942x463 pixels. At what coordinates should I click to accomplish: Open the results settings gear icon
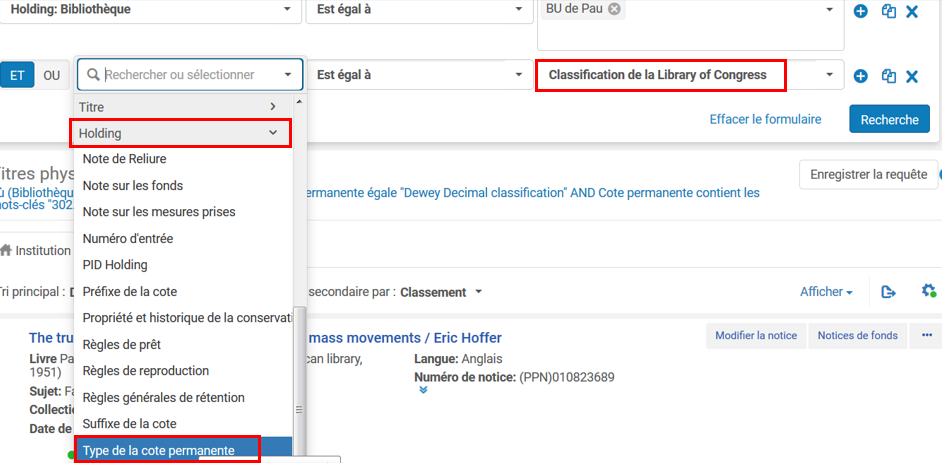[928, 291]
